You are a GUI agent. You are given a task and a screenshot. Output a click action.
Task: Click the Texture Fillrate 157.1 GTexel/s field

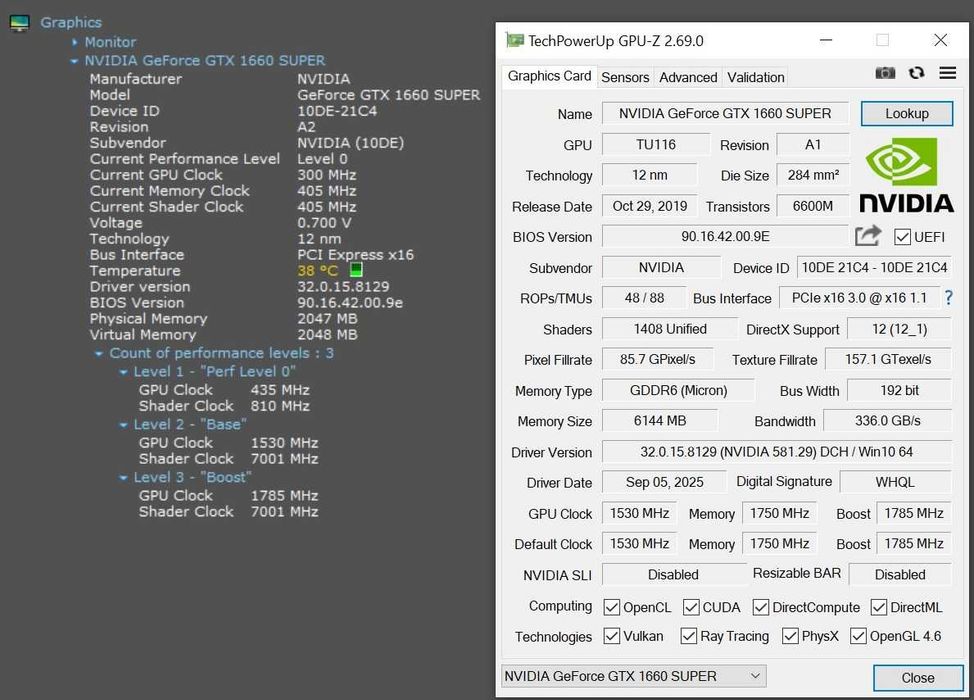pyautogui.click(x=888, y=360)
